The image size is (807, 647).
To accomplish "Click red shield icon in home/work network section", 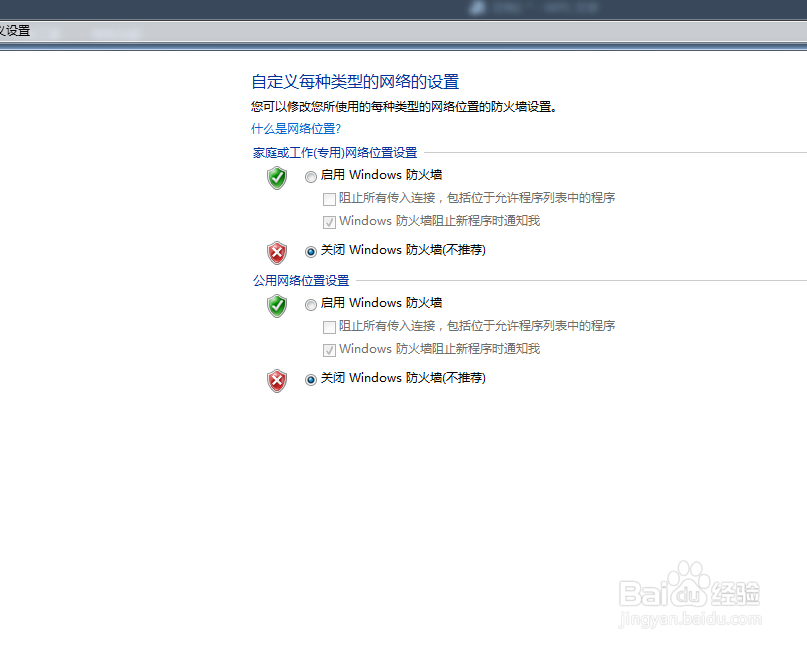I will 277,252.
